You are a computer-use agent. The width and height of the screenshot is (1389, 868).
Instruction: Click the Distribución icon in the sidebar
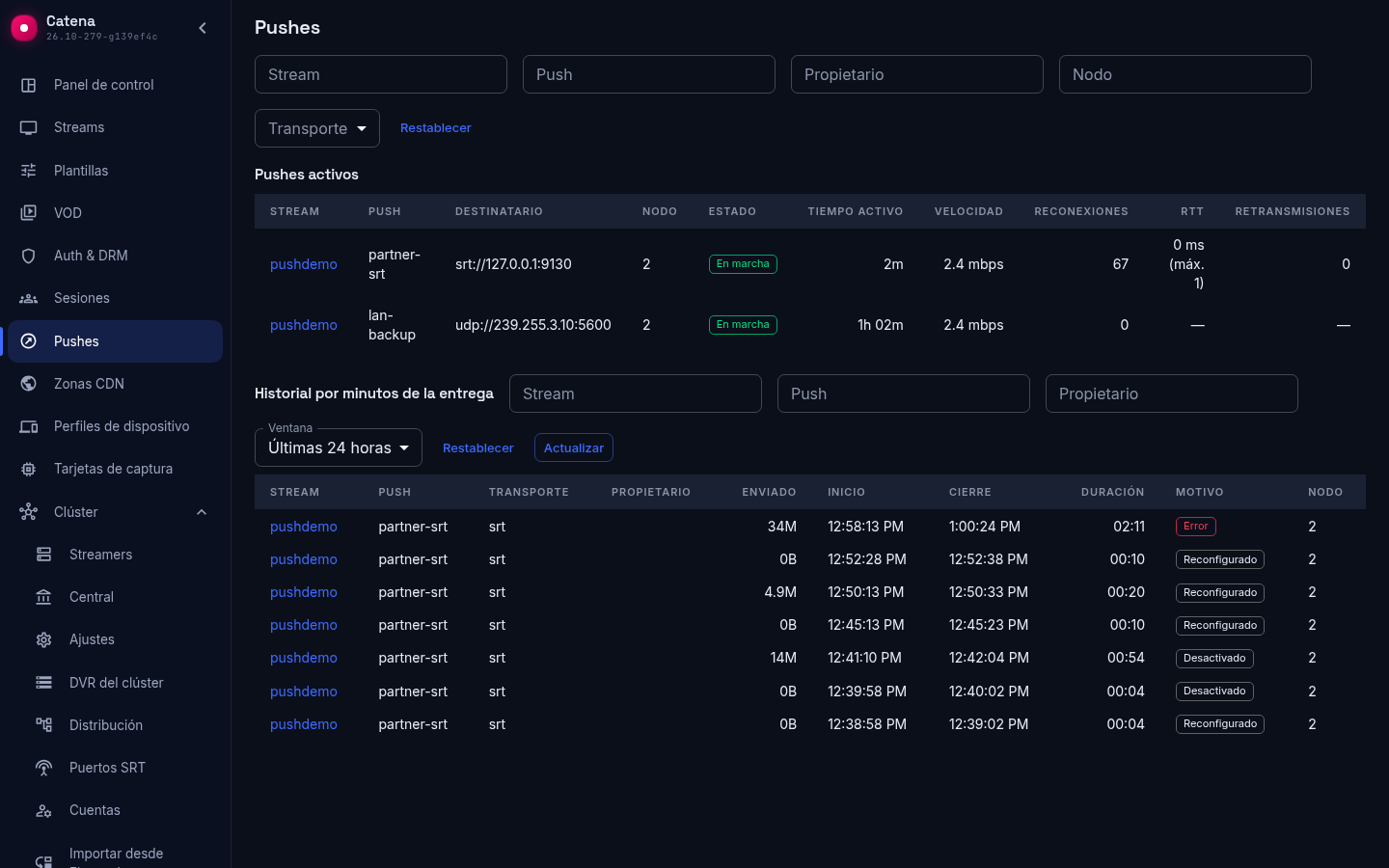tap(44, 725)
